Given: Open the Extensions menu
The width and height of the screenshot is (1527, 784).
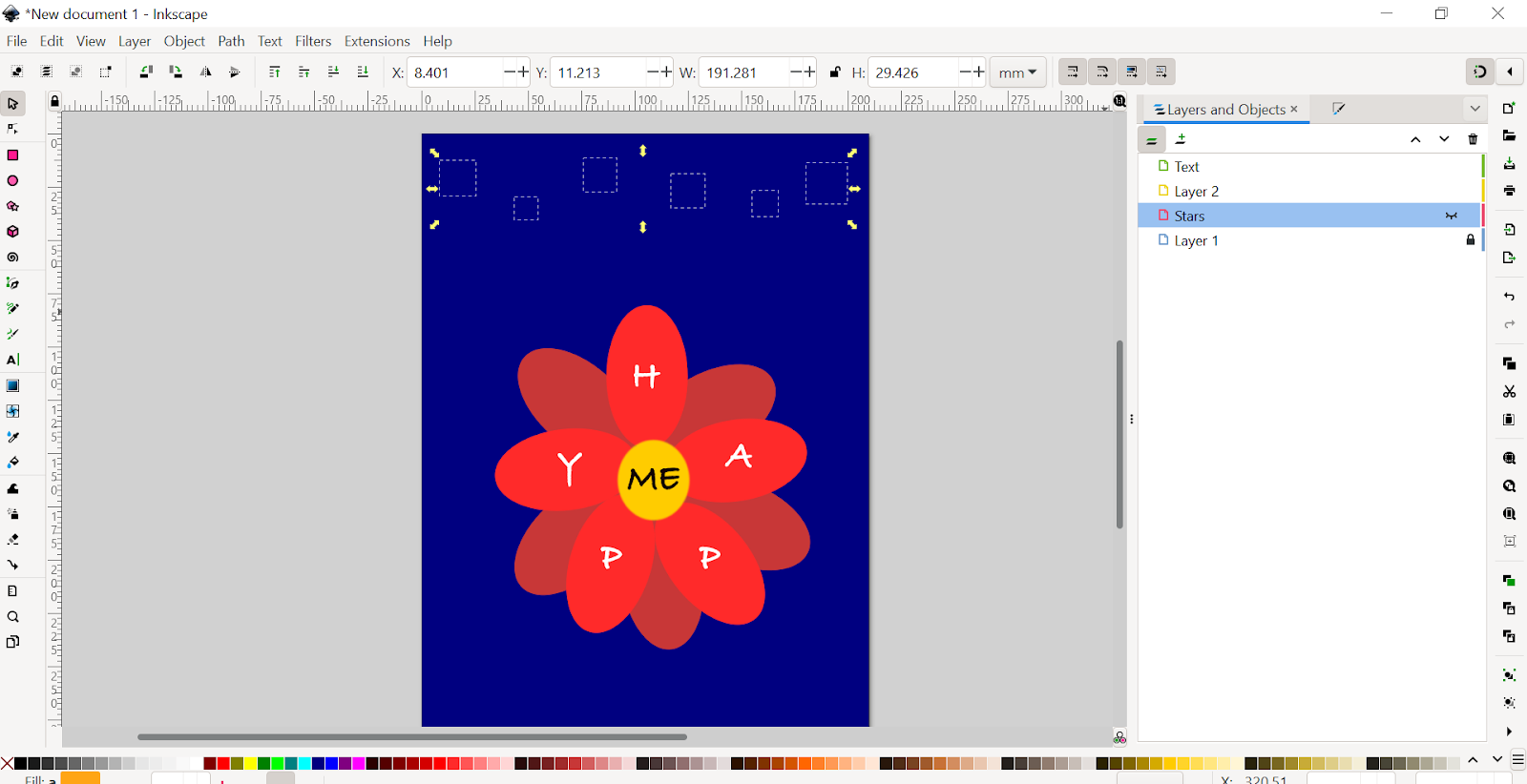Looking at the screenshot, I should [x=377, y=41].
